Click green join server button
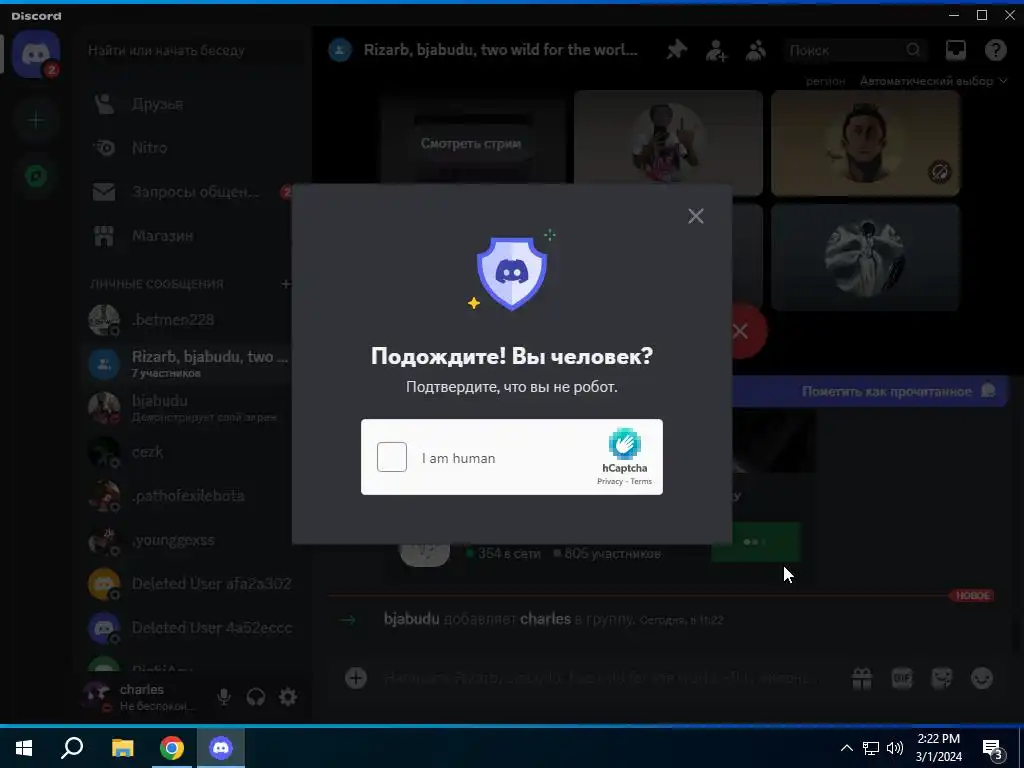Screen dimensions: 1024x768 point(756,542)
